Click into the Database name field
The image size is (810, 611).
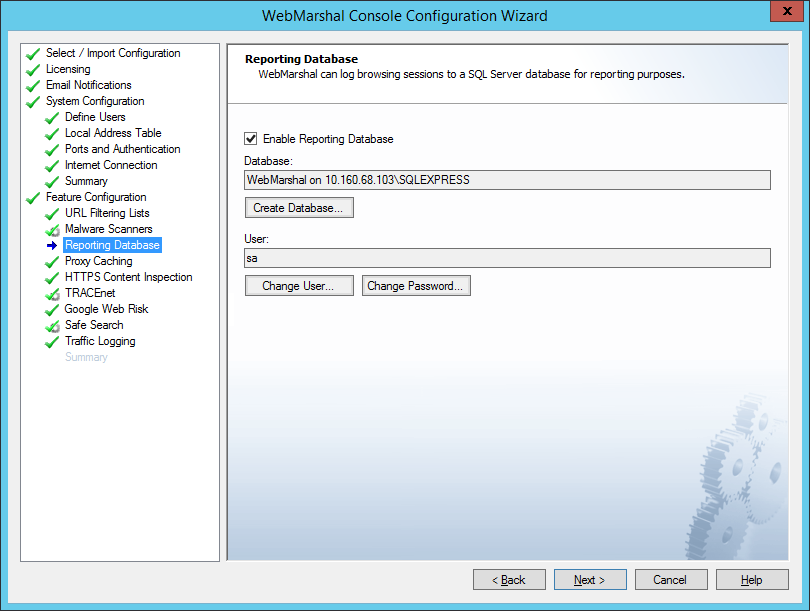(x=507, y=180)
